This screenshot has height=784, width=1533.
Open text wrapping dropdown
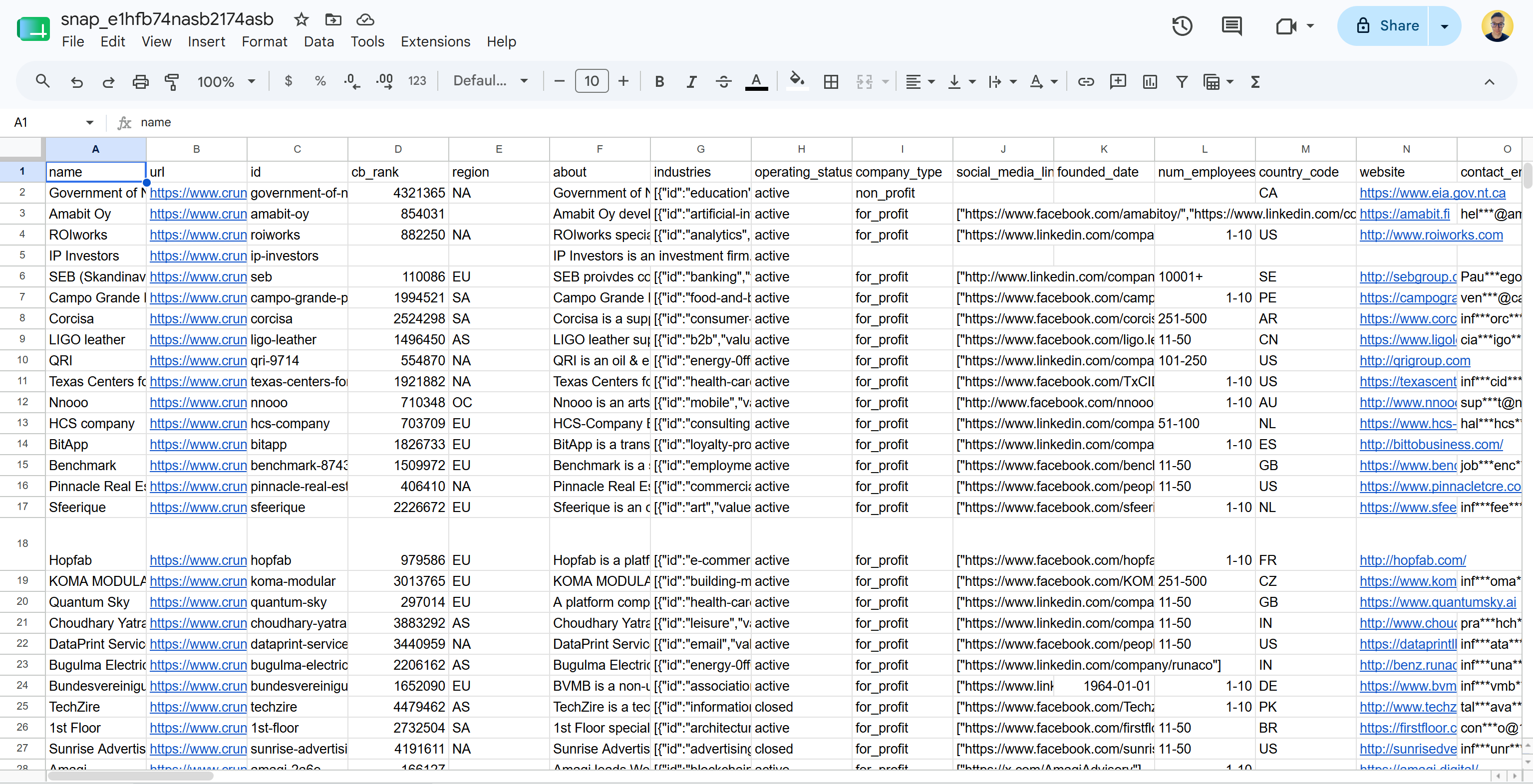(1002, 81)
